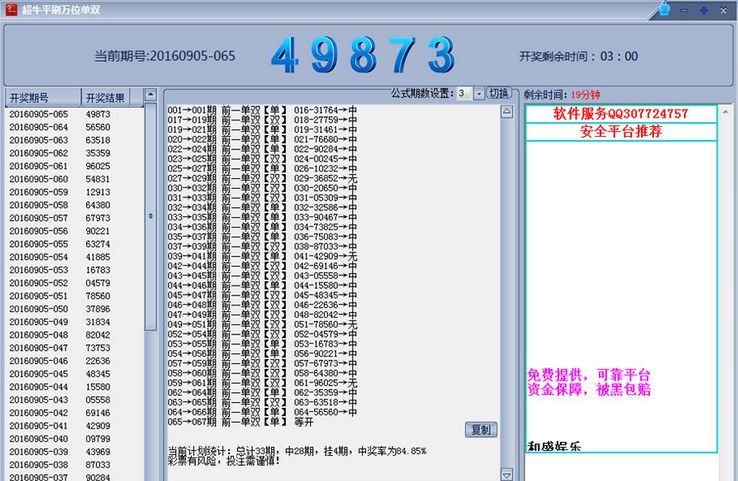Click the red app logo in title bar

point(11,9)
